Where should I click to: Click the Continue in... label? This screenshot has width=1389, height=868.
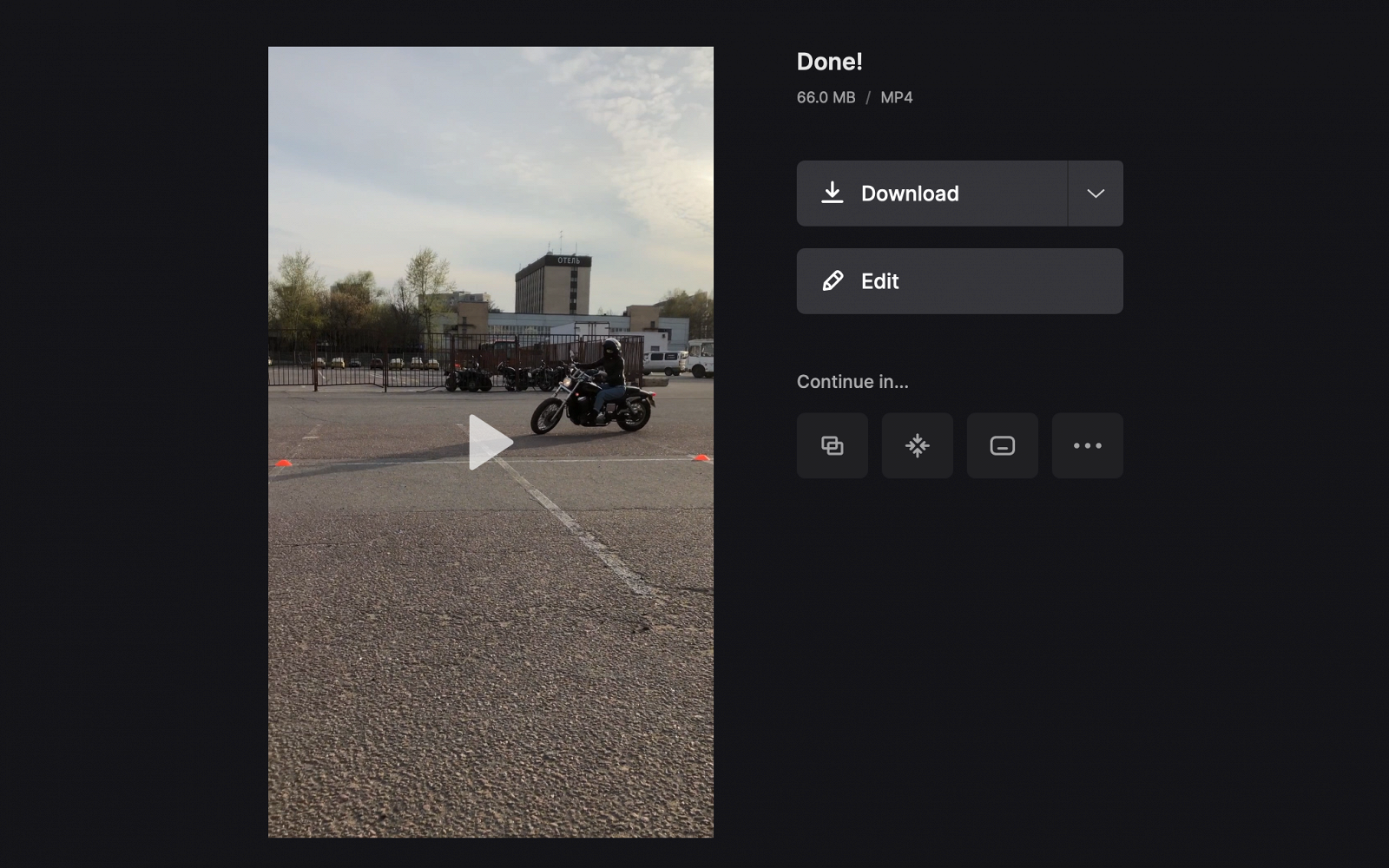(x=853, y=380)
